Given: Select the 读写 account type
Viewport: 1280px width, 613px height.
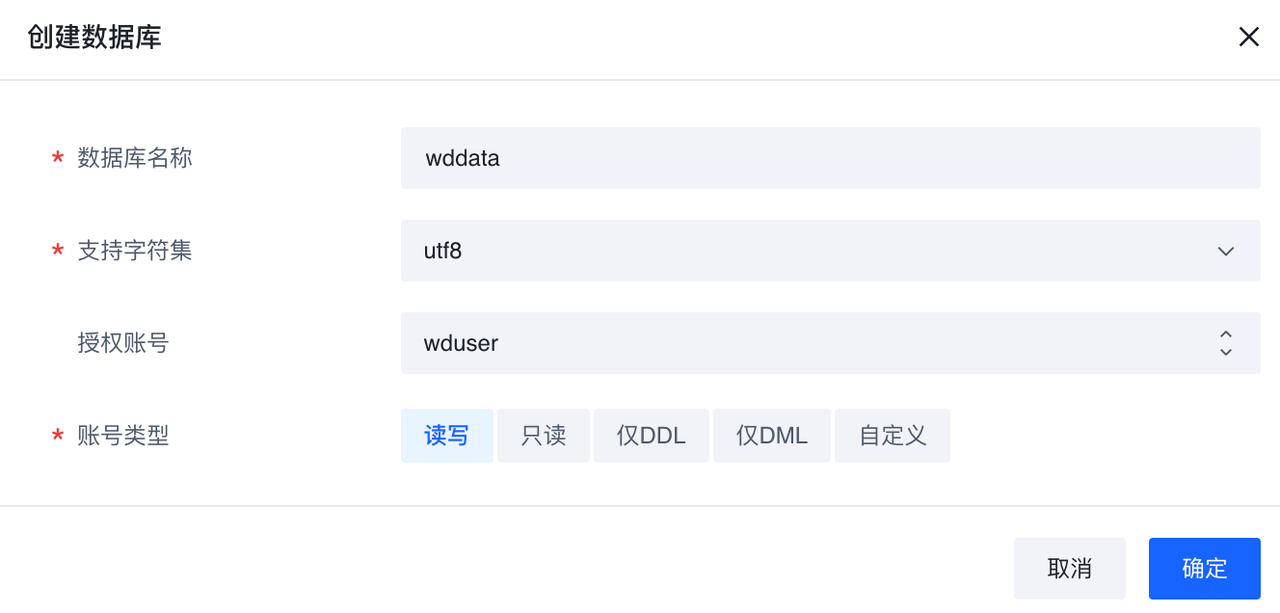Looking at the screenshot, I should point(447,436).
